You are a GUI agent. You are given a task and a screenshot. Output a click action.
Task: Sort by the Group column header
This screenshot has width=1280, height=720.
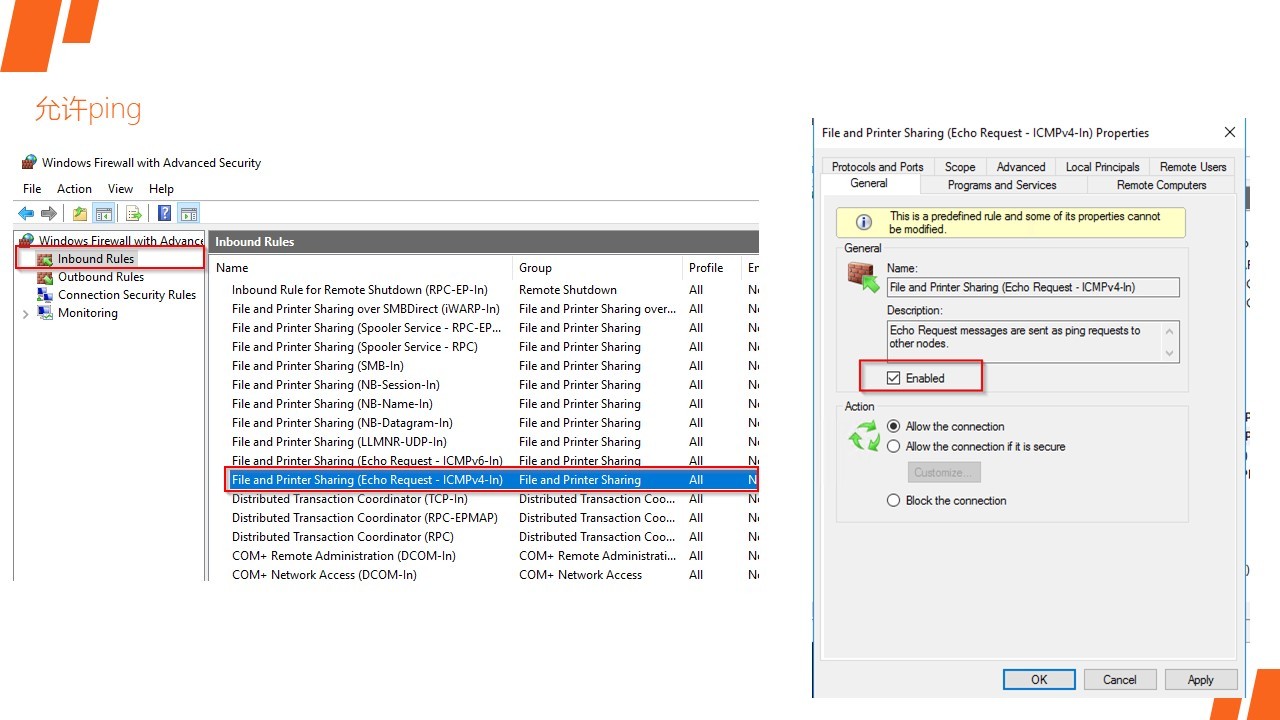(x=598, y=268)
